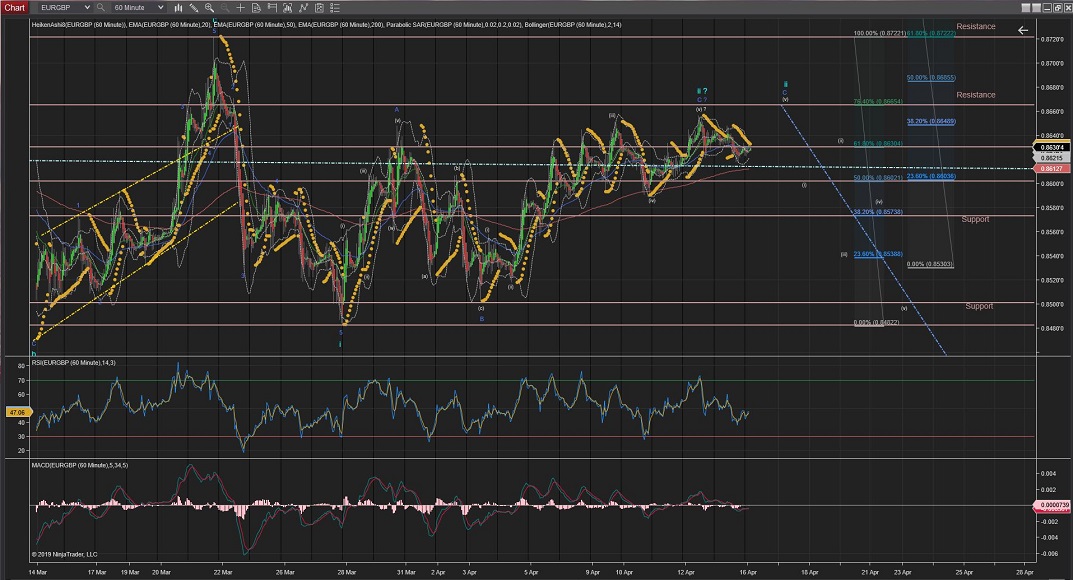
Task: Click the RSI indicator label text
Action: (x=74, y=362)
